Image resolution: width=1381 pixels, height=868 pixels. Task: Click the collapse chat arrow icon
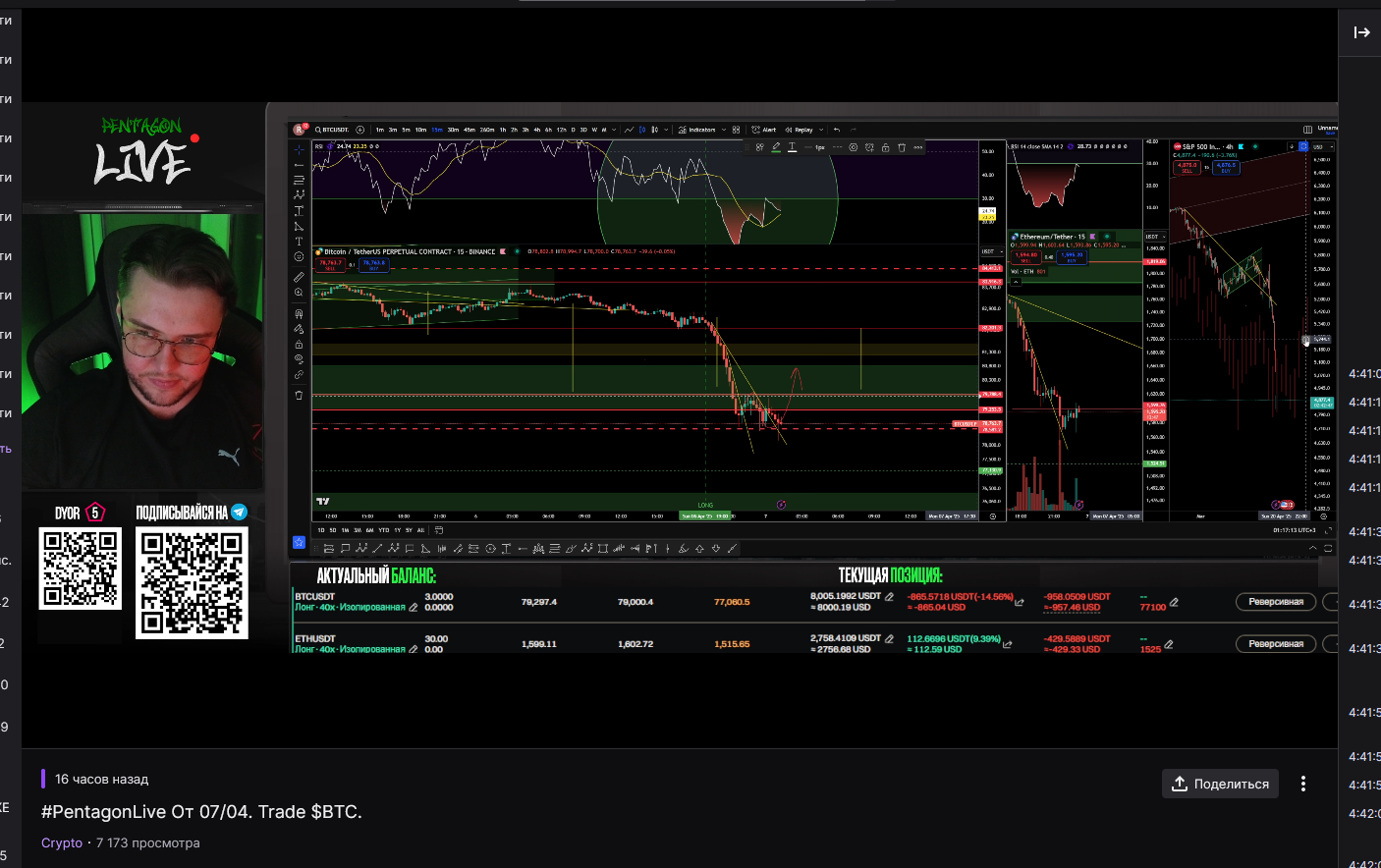point(1361,32)
